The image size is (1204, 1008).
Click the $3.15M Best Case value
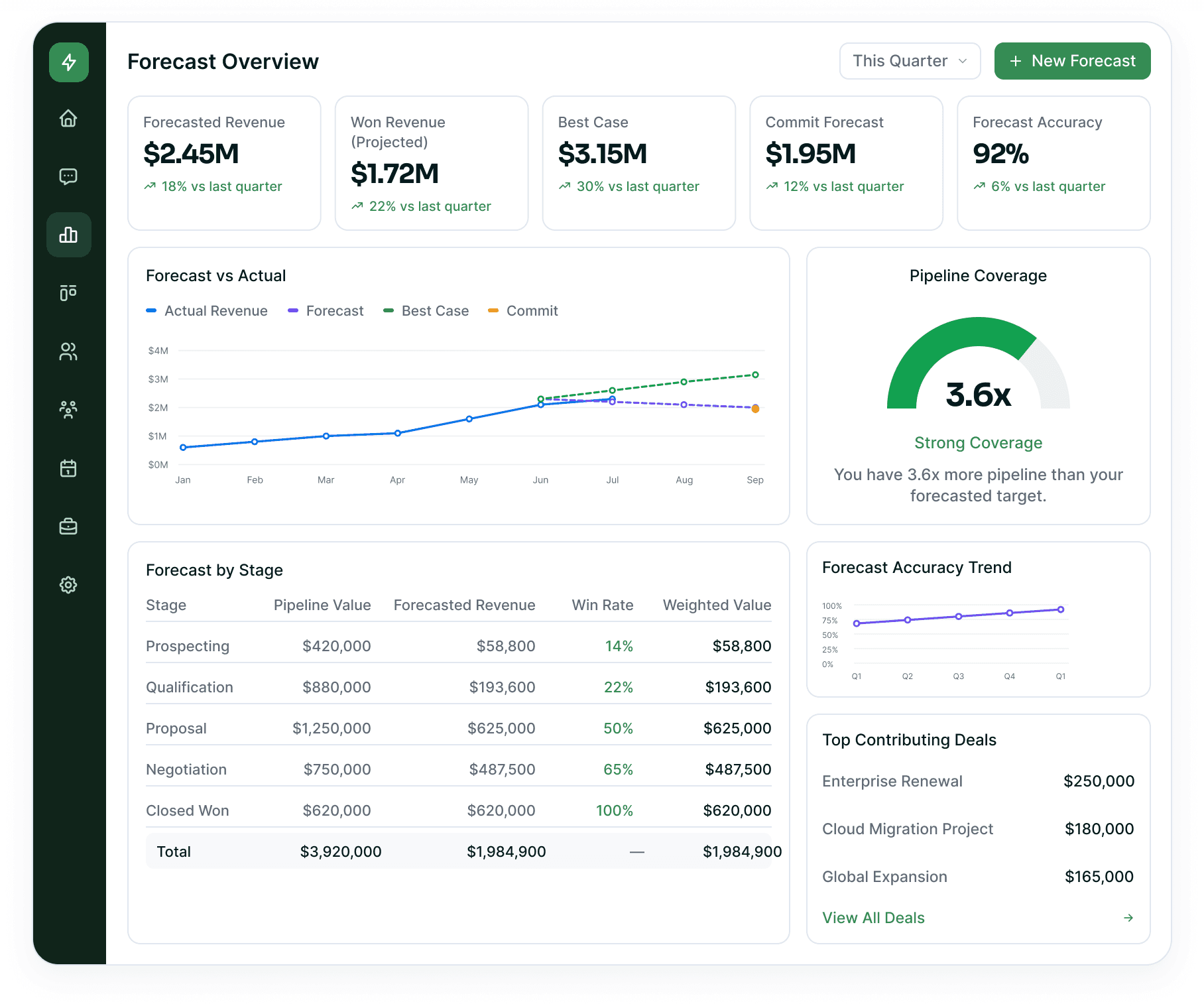603,154
